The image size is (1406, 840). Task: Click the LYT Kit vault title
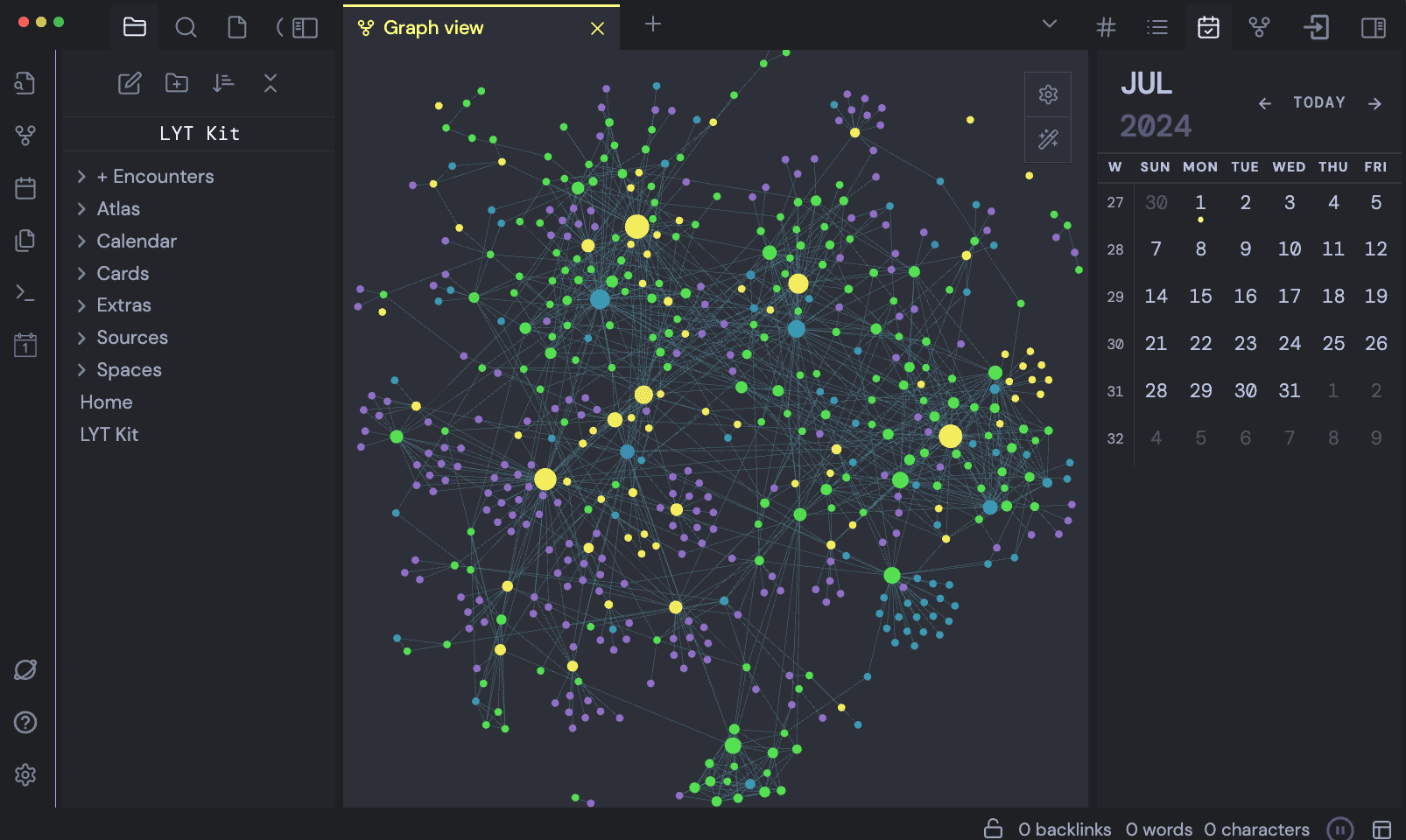pos(200,134)
